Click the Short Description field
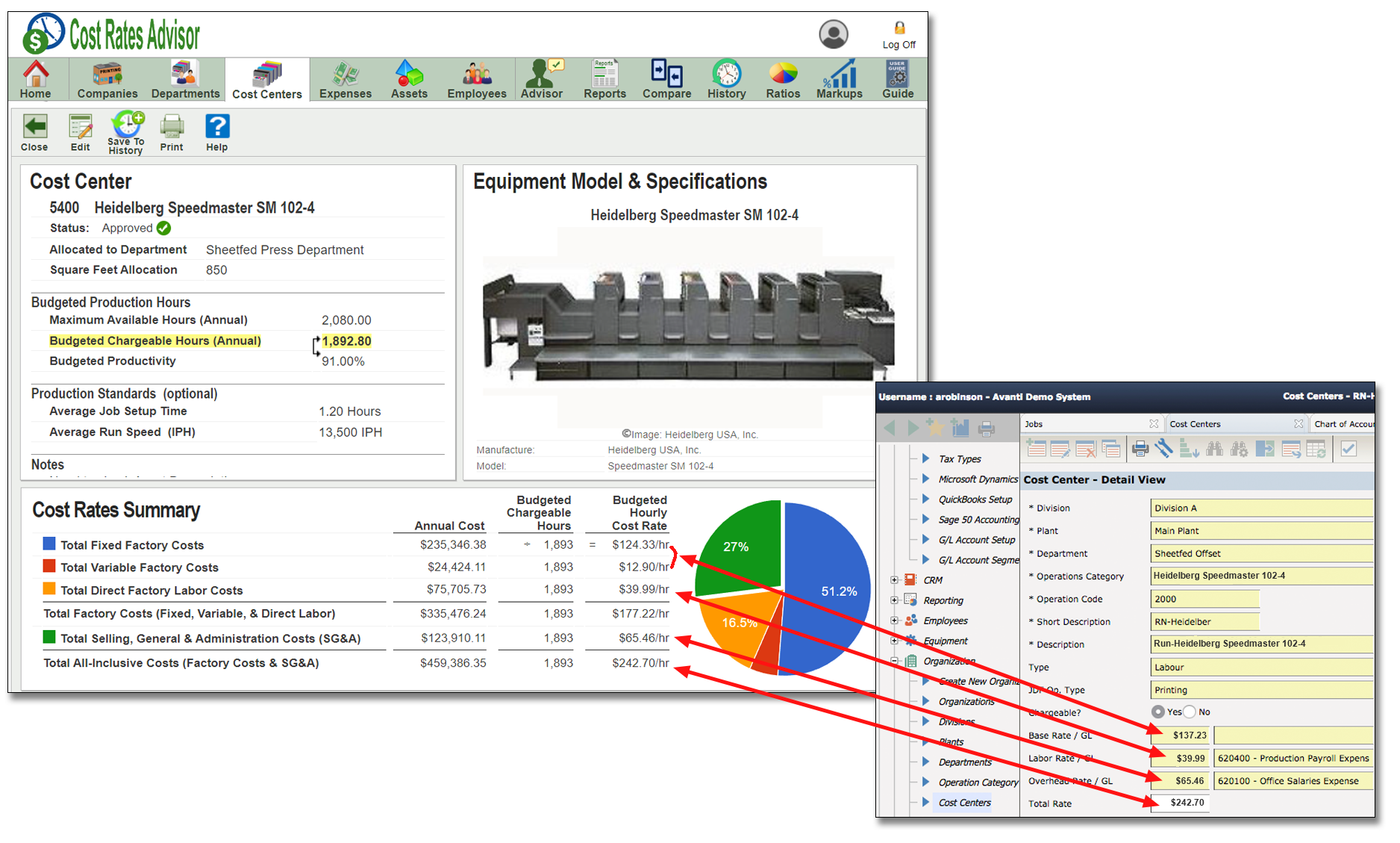Image resolution: width=1400 pixels, height=843 pixels. coord(1204,621)
